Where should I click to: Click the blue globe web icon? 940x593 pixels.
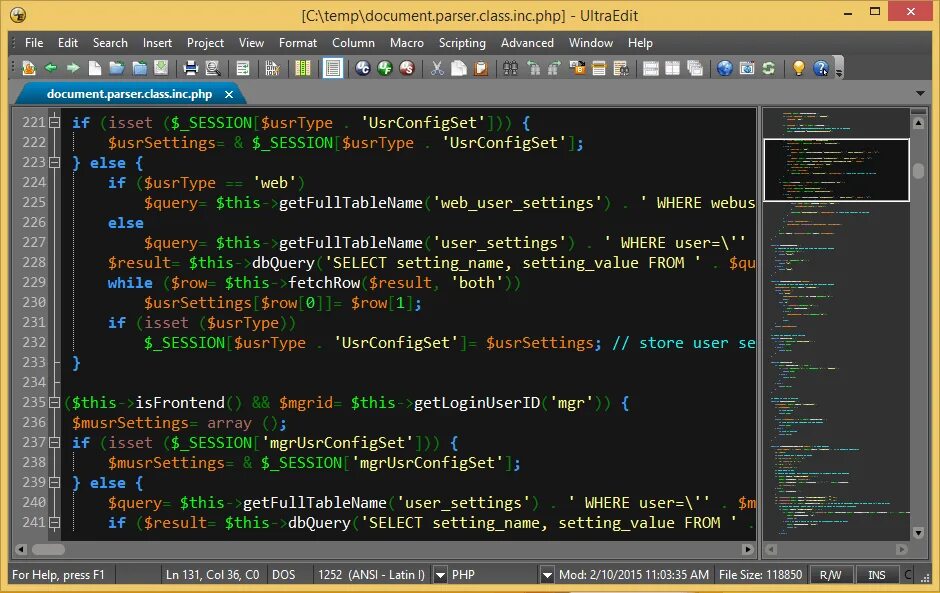click(x=725, y=68)
